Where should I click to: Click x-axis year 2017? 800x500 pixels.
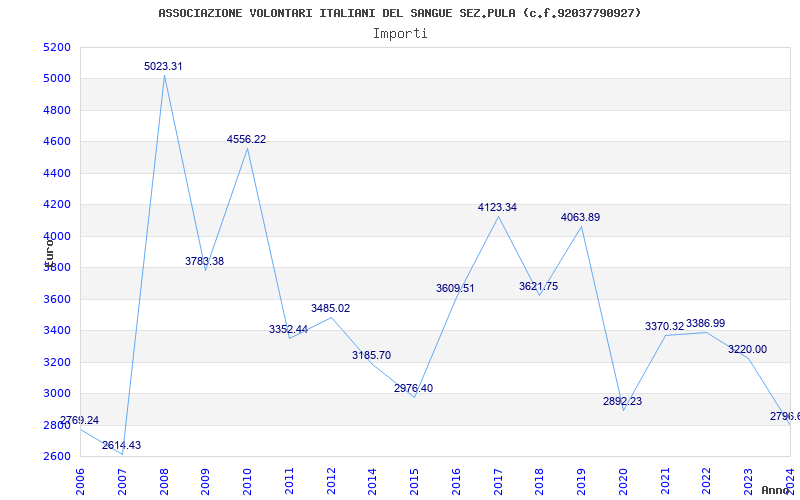click(498, 482)
